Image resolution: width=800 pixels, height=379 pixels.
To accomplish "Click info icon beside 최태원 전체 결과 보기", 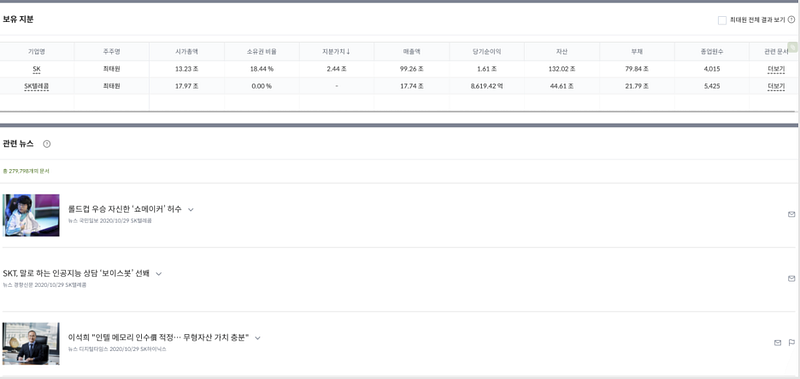I will [x=791, y=20].
